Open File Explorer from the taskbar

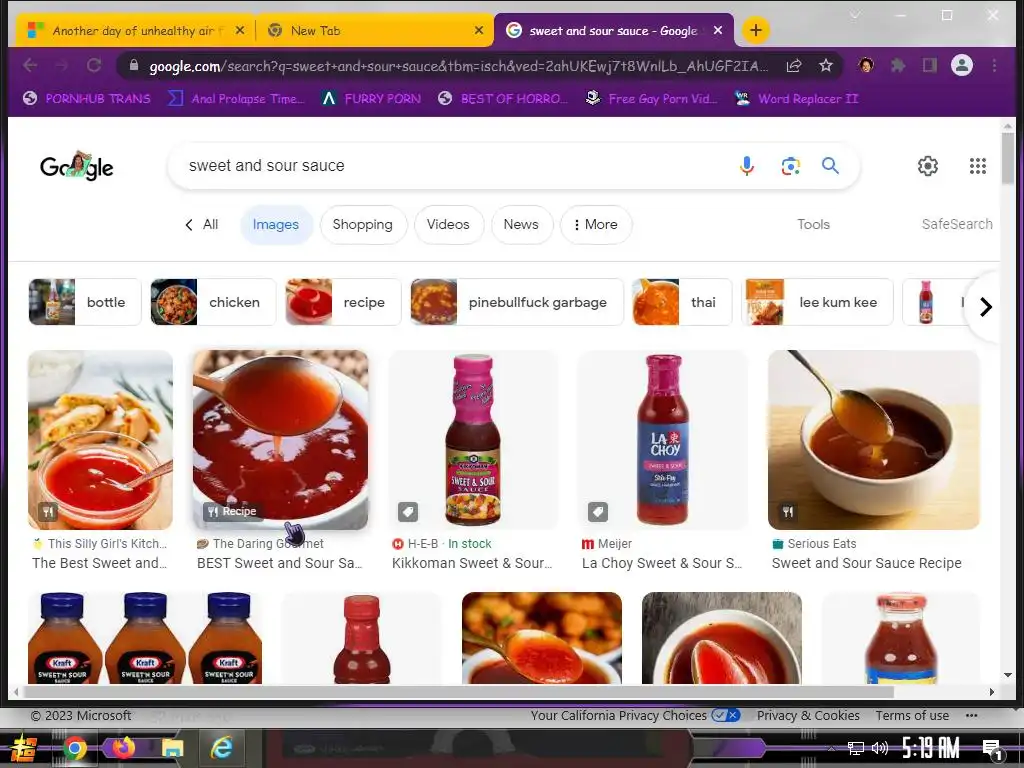[172, 748]
